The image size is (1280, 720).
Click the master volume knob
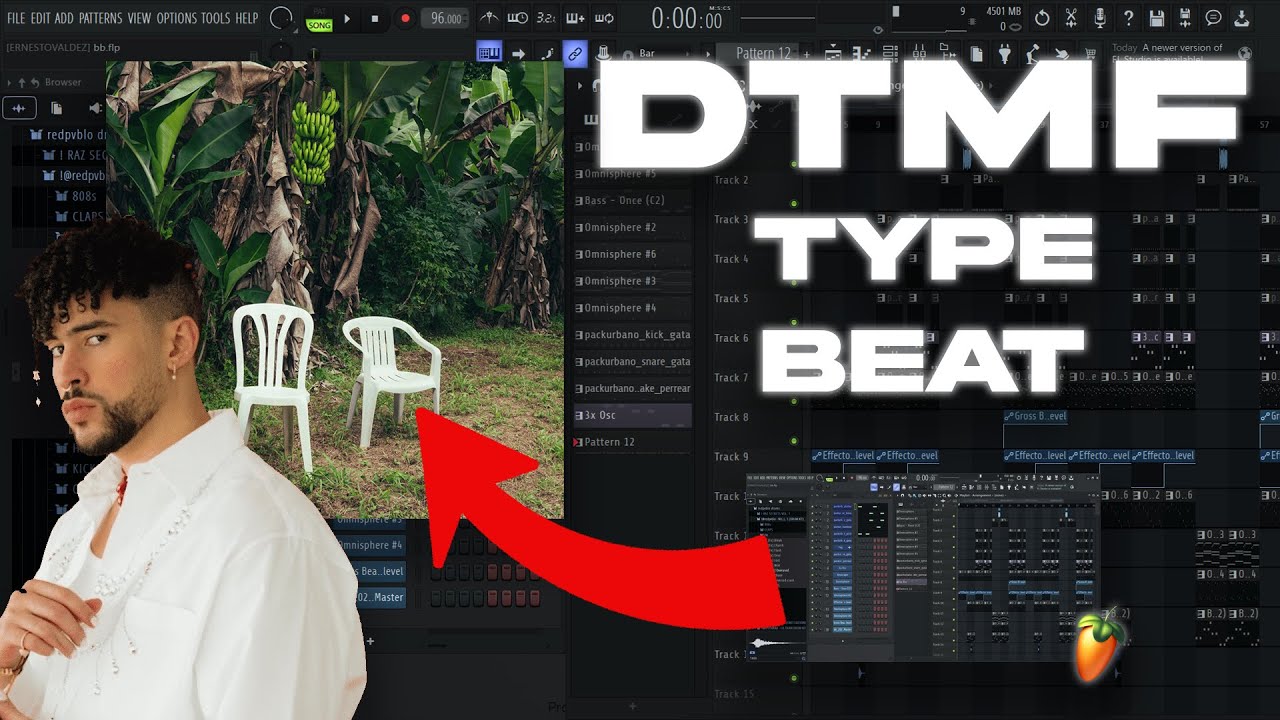click(280, 17)
